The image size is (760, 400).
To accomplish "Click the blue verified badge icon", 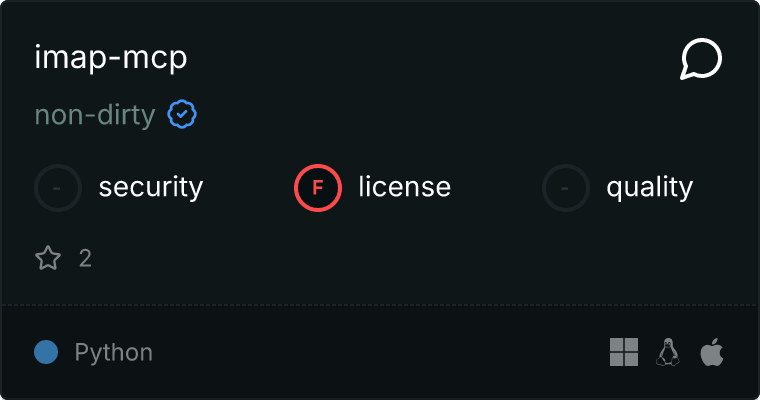I will (x=181, y=115).
